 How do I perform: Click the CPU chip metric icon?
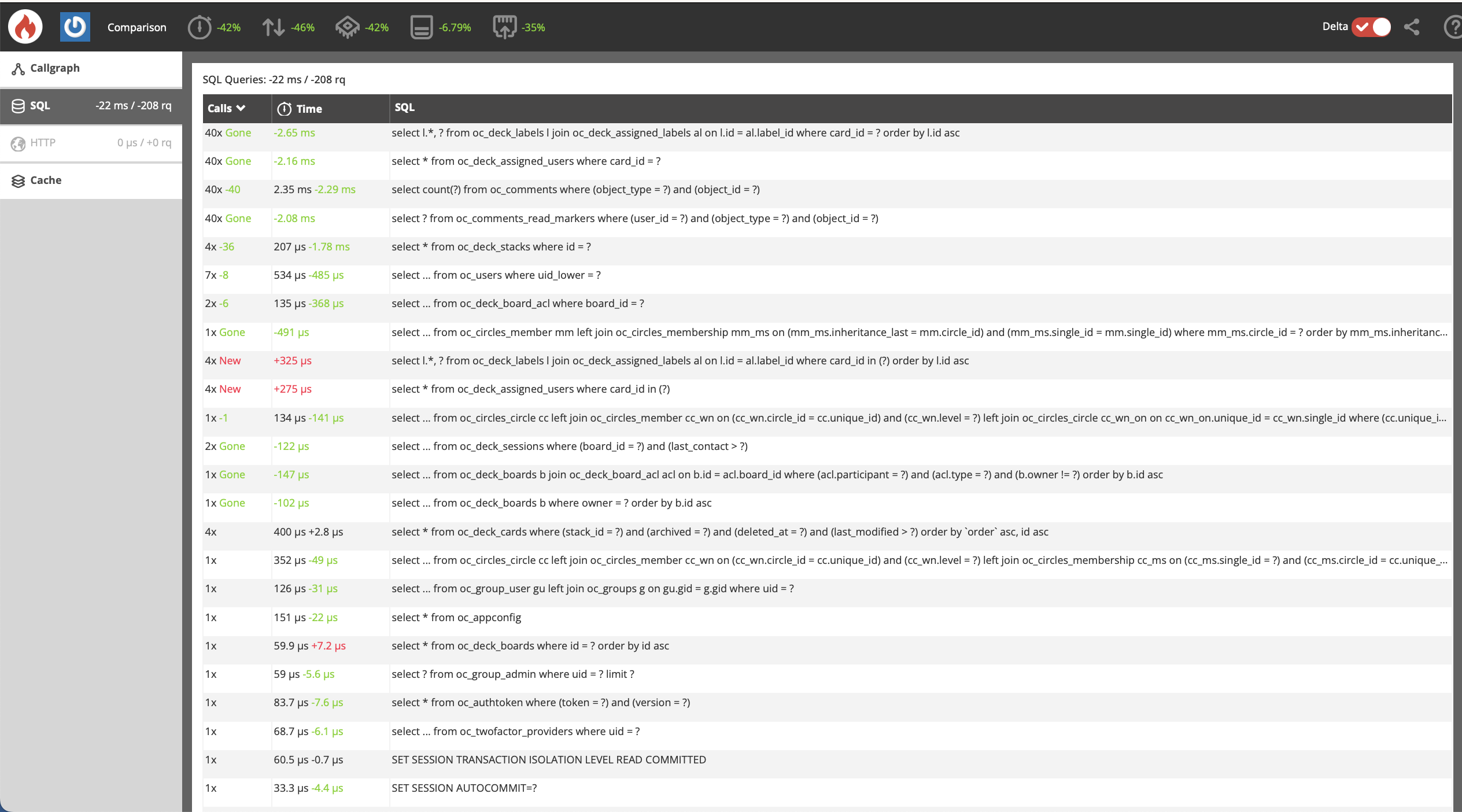tap(347, 27)
